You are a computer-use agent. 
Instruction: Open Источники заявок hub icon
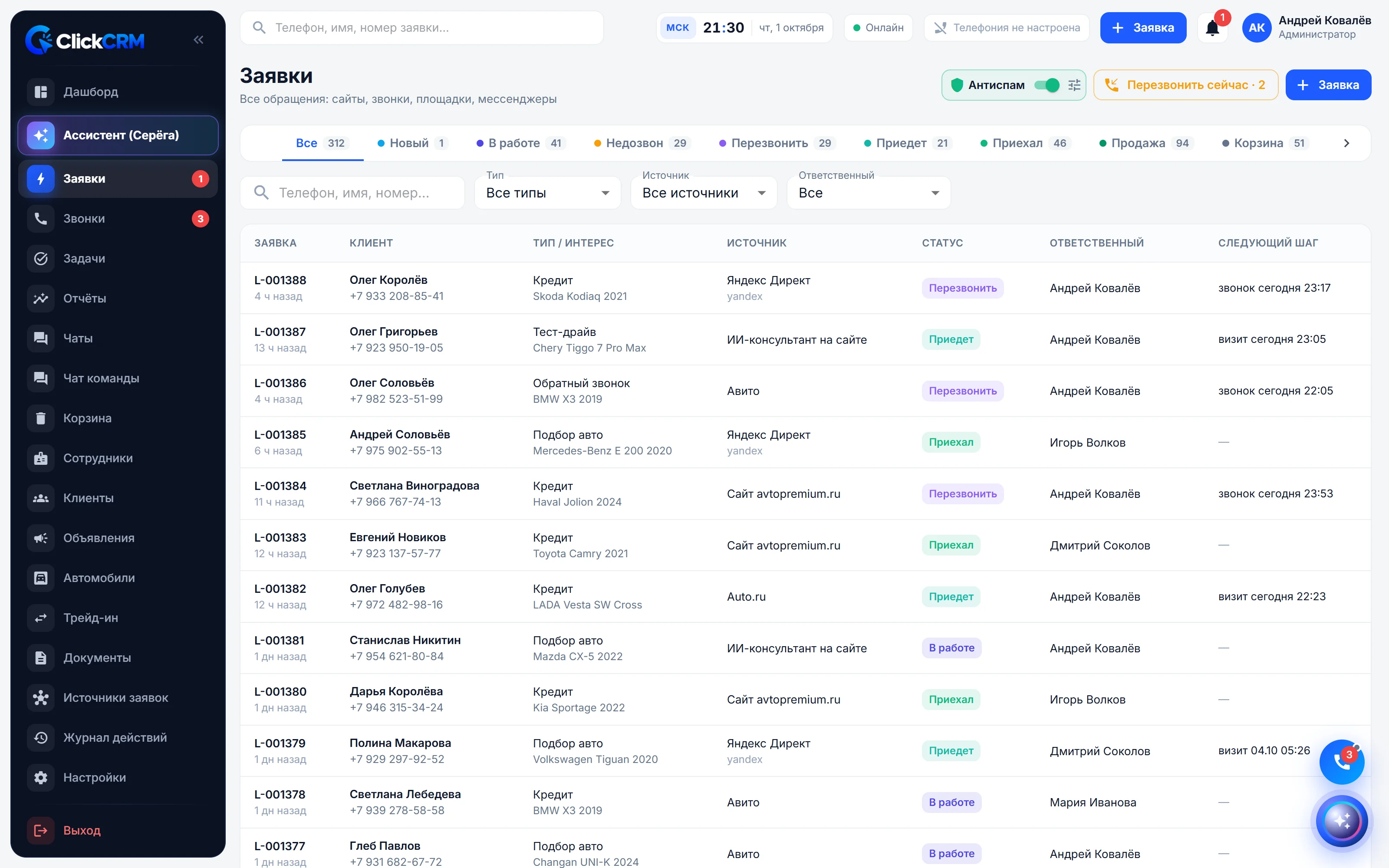pos(41,698)
